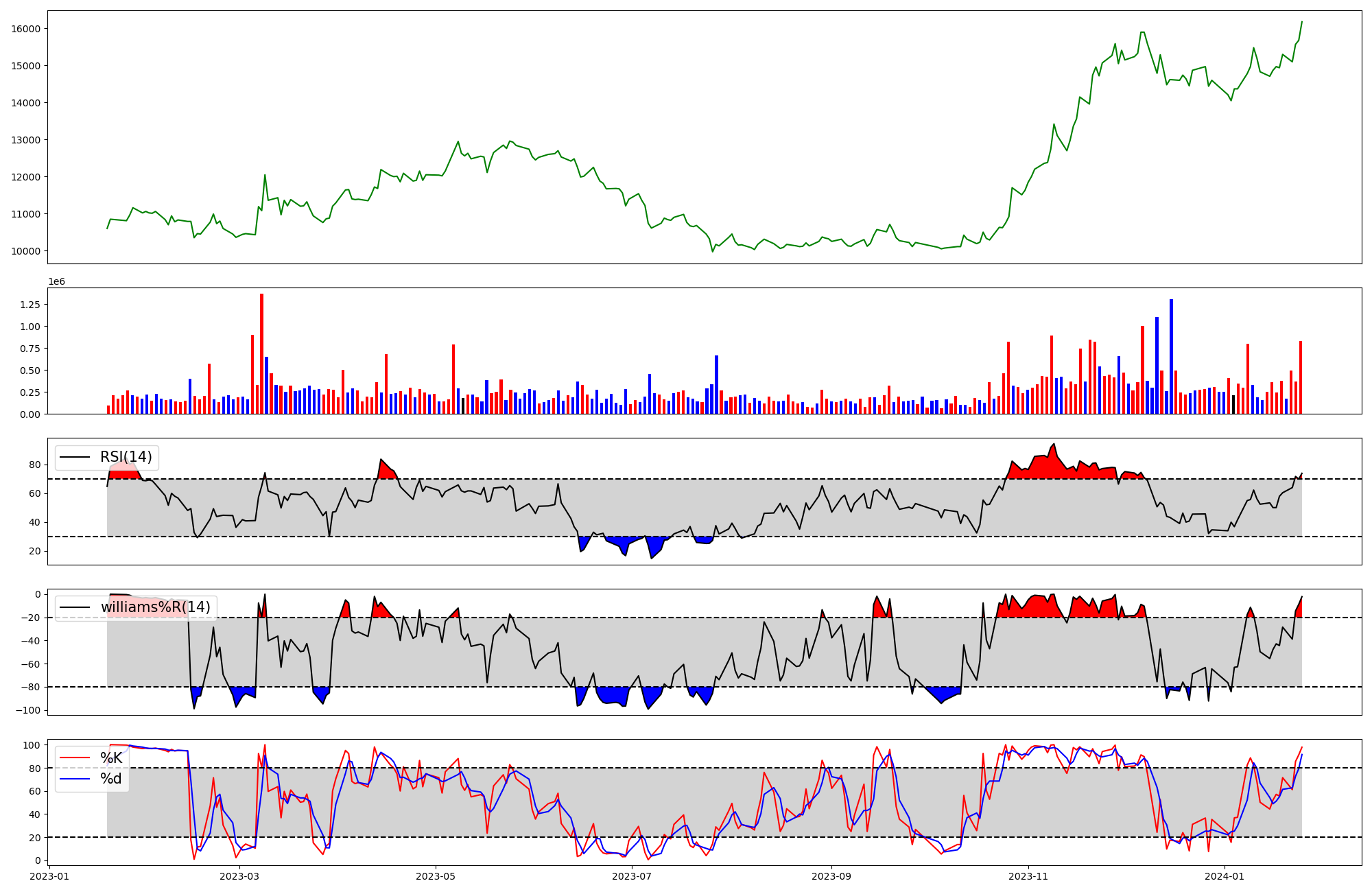Click the williams%R(14) legend label
The image size is (1372, 892).
tap(155, 607)
